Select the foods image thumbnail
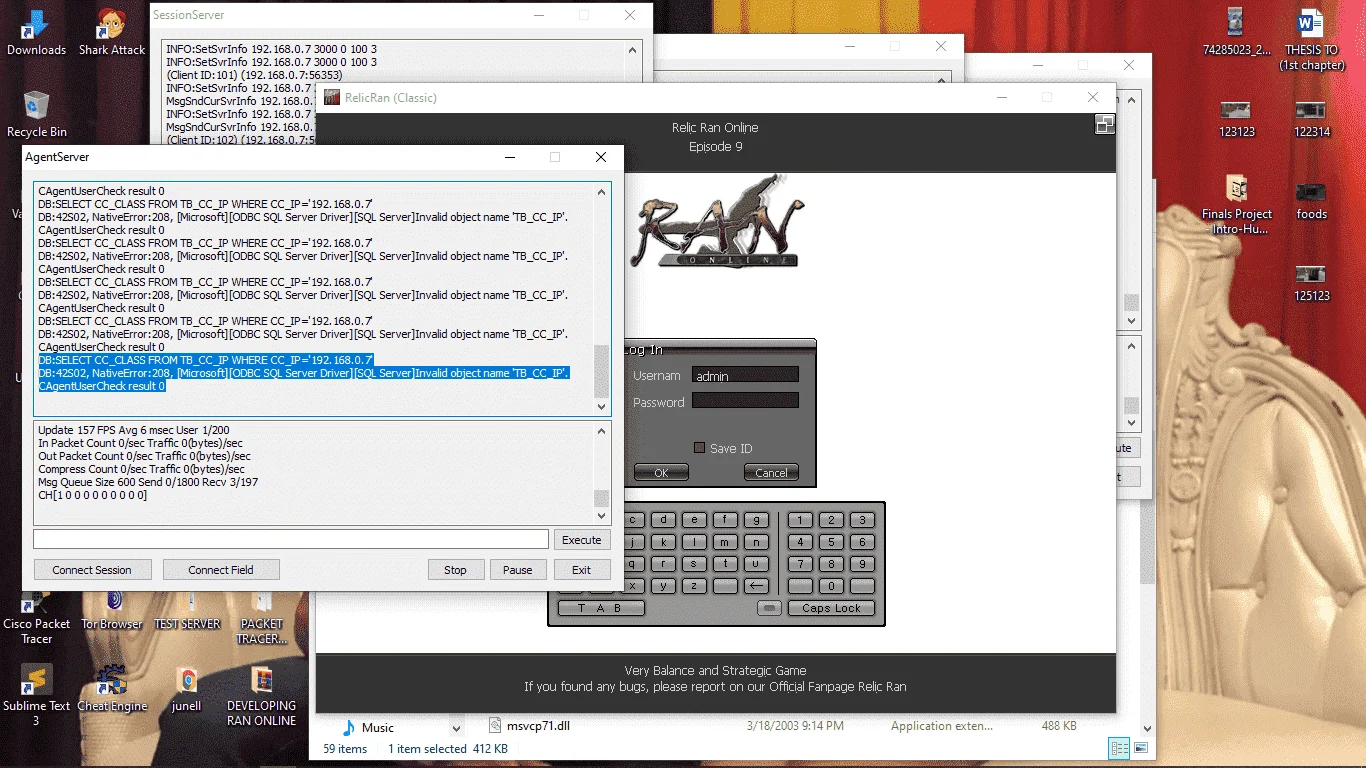The height and width of the screenshot is (768, 1366). 1311,191
